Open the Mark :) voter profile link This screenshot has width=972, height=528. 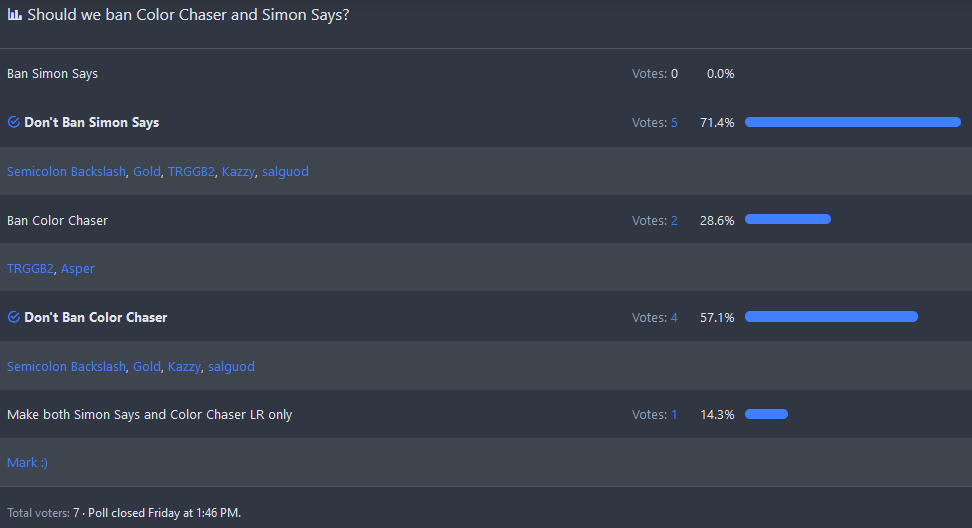pos(27,463)
